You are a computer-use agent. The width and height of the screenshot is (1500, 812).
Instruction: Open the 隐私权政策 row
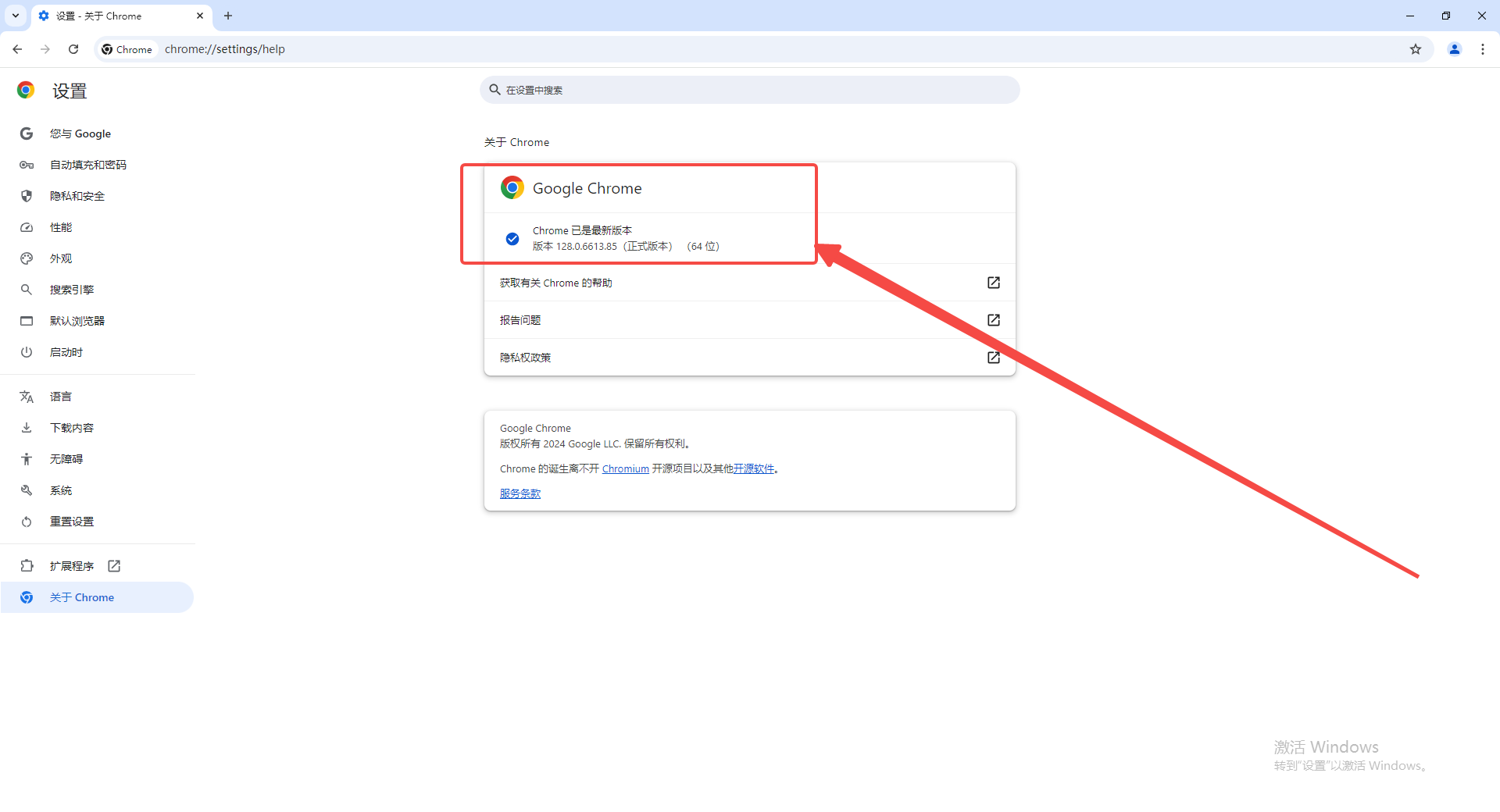coord(750,358)
